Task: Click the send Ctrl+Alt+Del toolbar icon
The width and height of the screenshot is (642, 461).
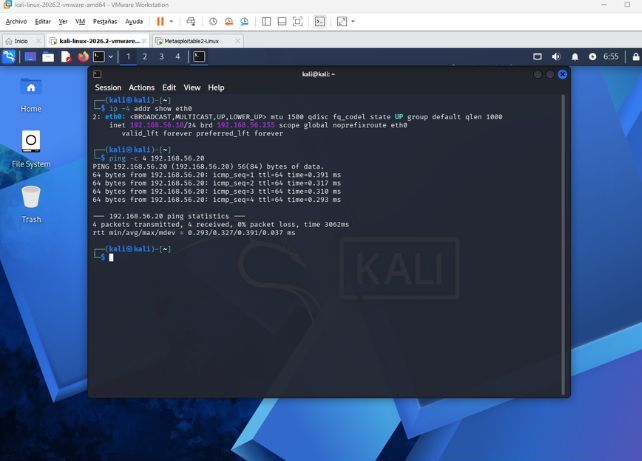Action: 191,21
